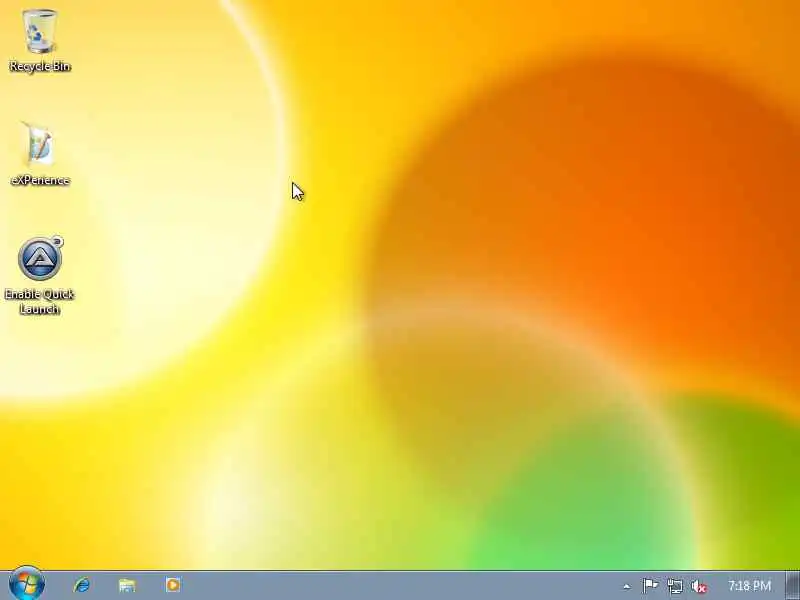Open Action Center flag icon
The width and height of the screenshot is (800, 600).
(650, 586)
